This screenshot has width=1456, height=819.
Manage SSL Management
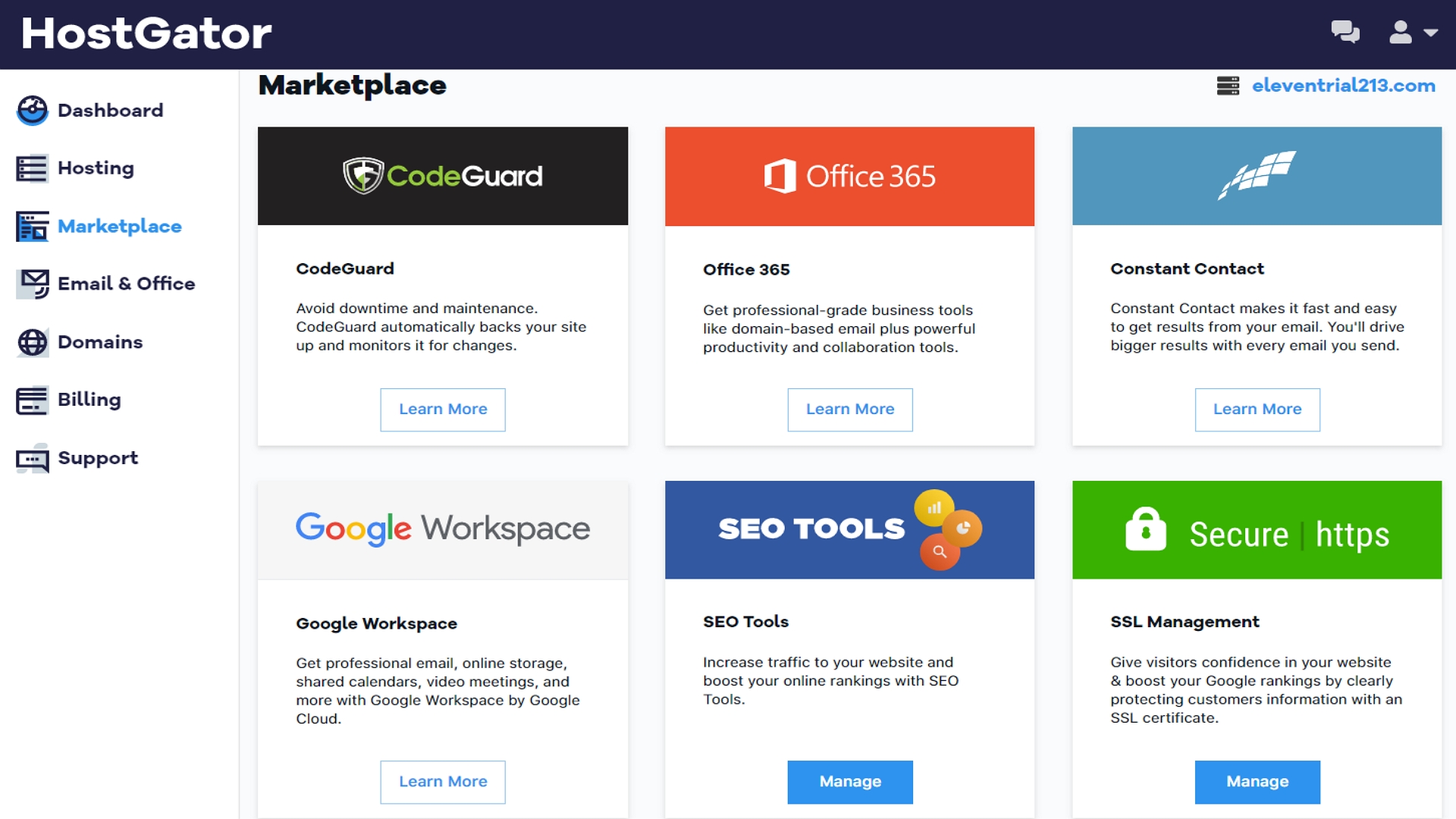pyautogui.click(x=1257, y=782)
